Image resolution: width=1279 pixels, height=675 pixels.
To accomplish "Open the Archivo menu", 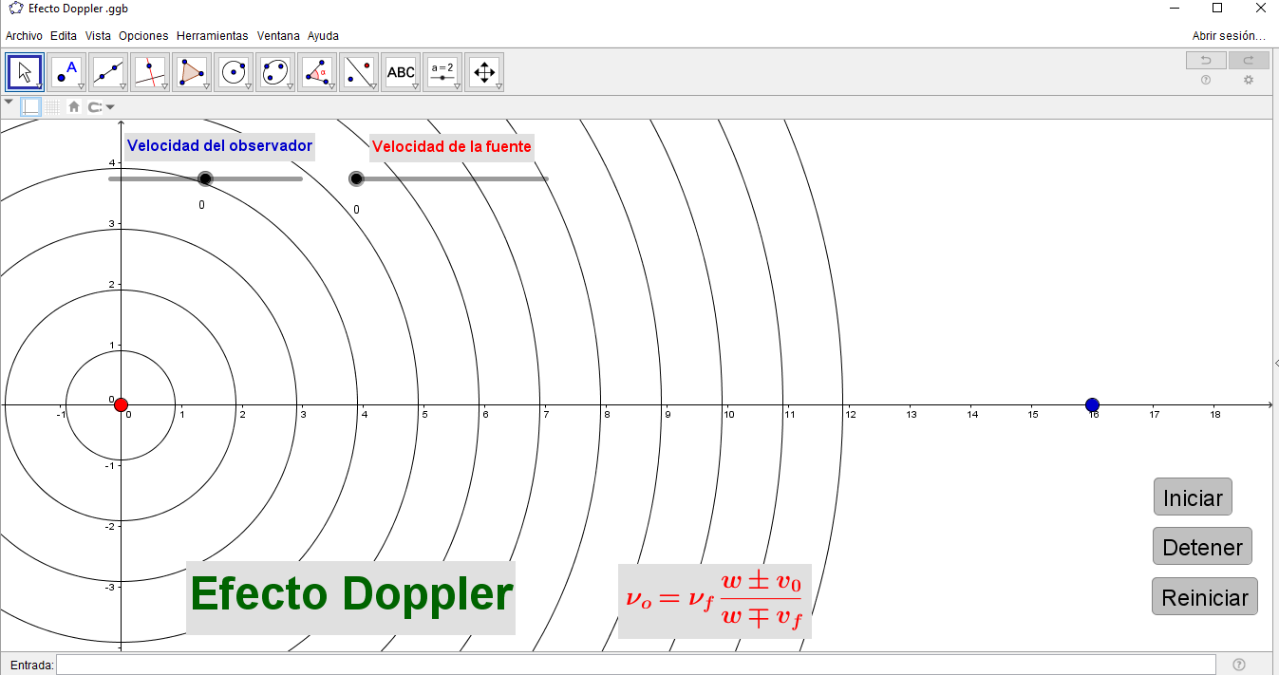I will pos(24,35).
